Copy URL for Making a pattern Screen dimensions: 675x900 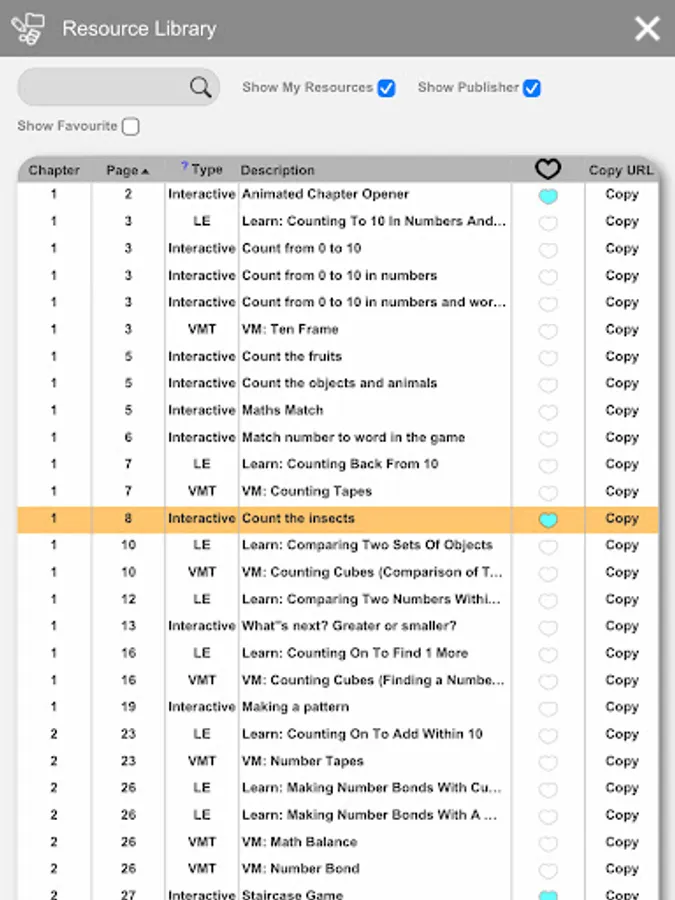[622, 707]
